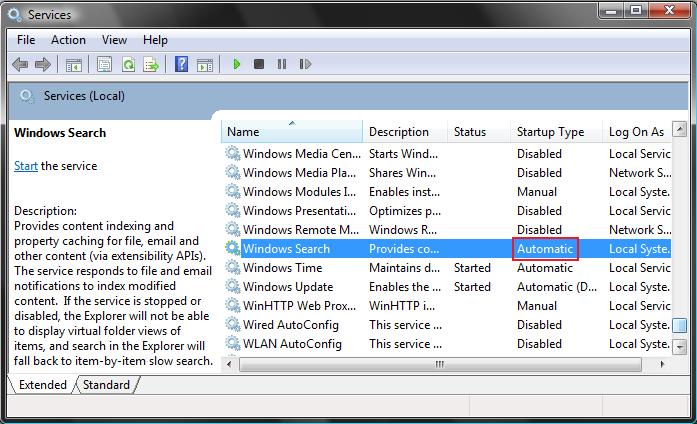This screenshot has height=424, width=697.
Task: Toggle the action pane toolbar icon
Action: [204, 65]
